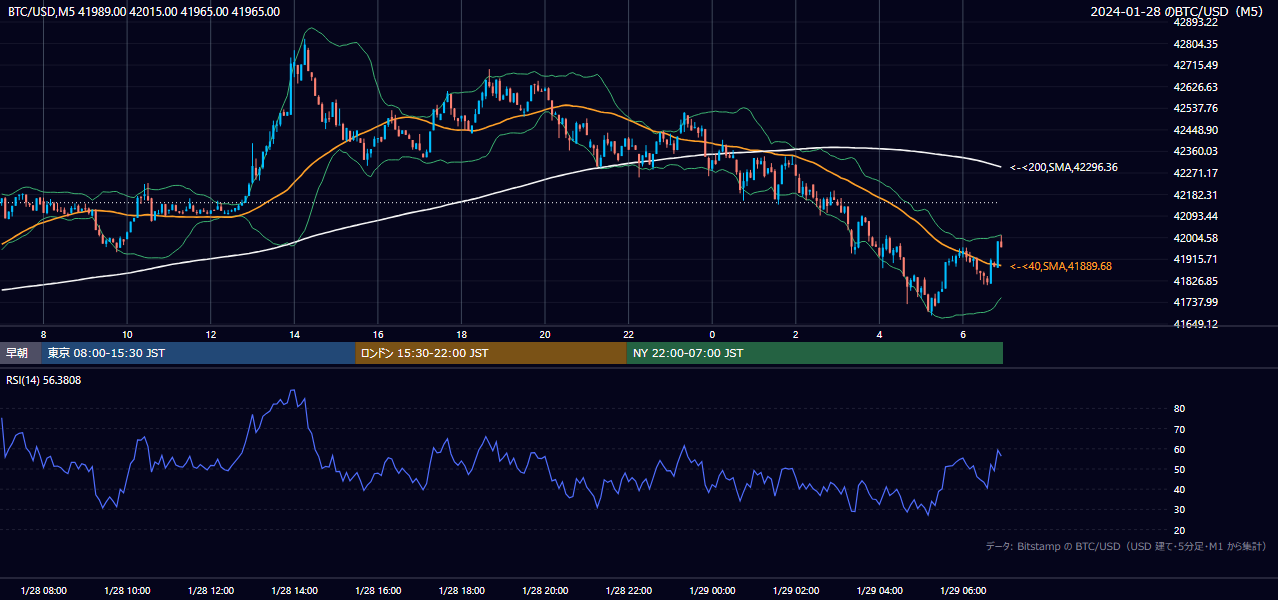Click the price chart hour label 0
Screen dimensions: 1278x600
click(x=712, y=333)
